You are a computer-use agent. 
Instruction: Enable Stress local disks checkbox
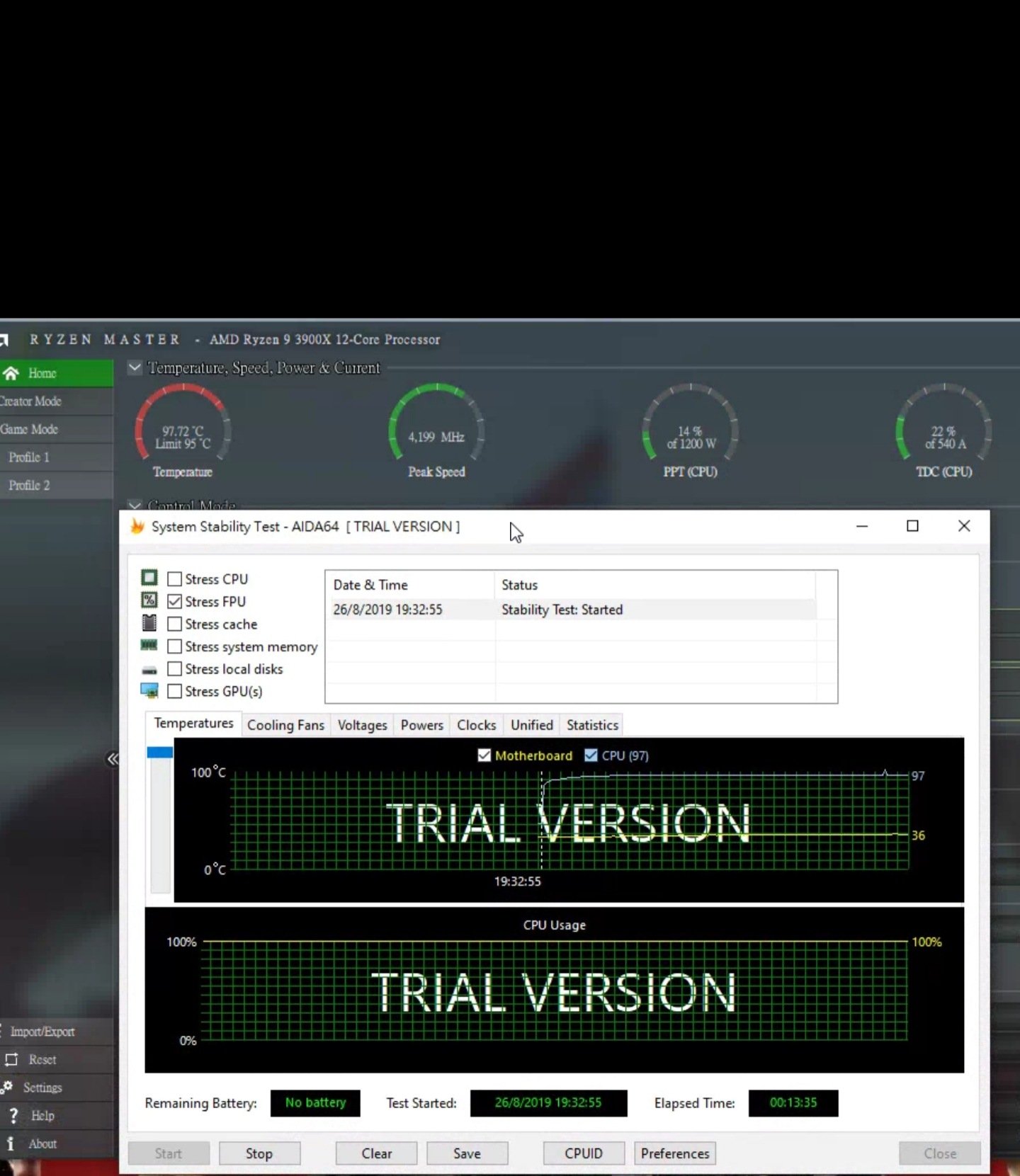pos(174,669)
